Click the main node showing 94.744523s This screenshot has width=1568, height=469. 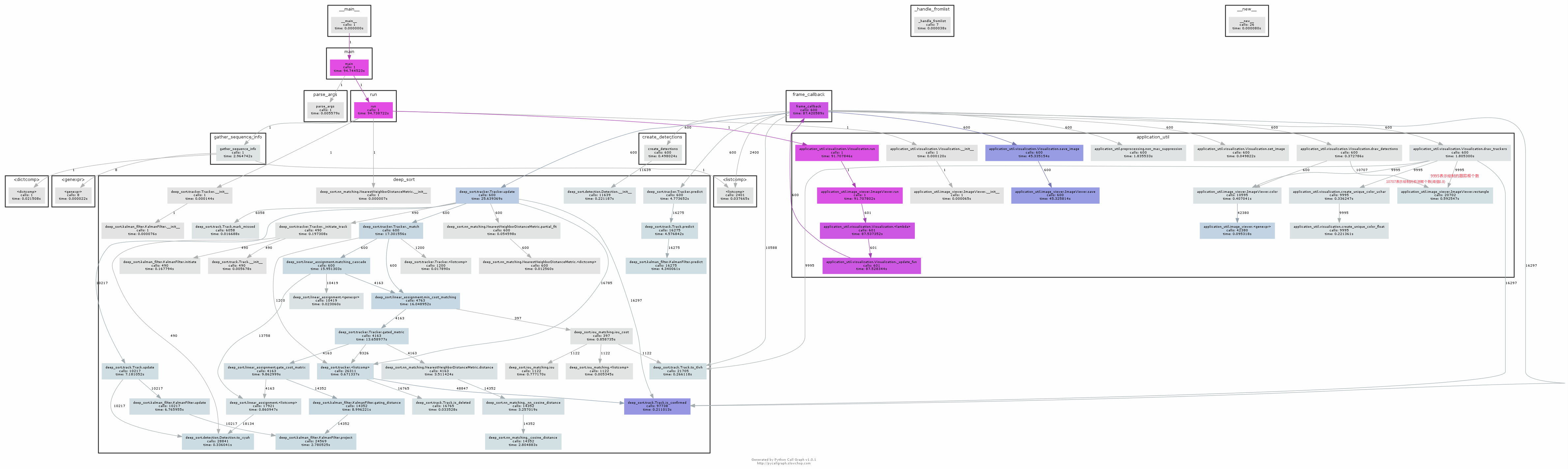(x=349, y=68)
